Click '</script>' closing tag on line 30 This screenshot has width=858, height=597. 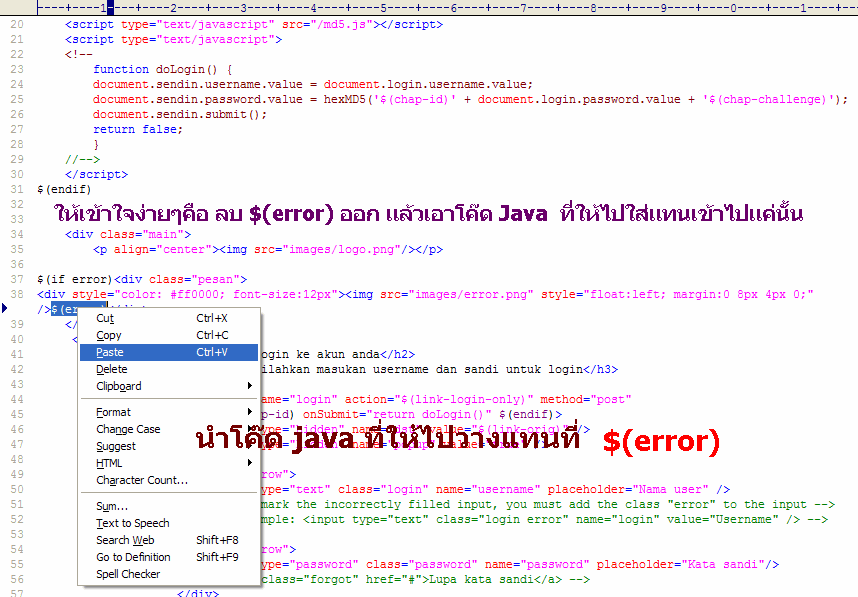[x=96, y=175]
